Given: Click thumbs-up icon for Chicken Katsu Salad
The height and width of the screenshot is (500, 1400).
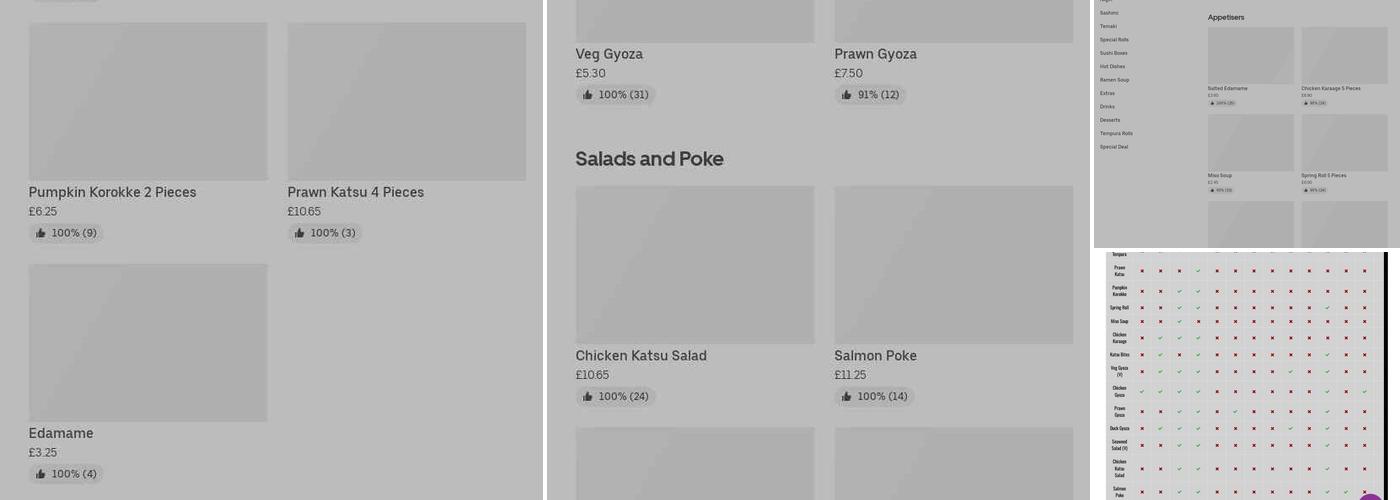Looking at the screenshot, I should coord(587,397).
